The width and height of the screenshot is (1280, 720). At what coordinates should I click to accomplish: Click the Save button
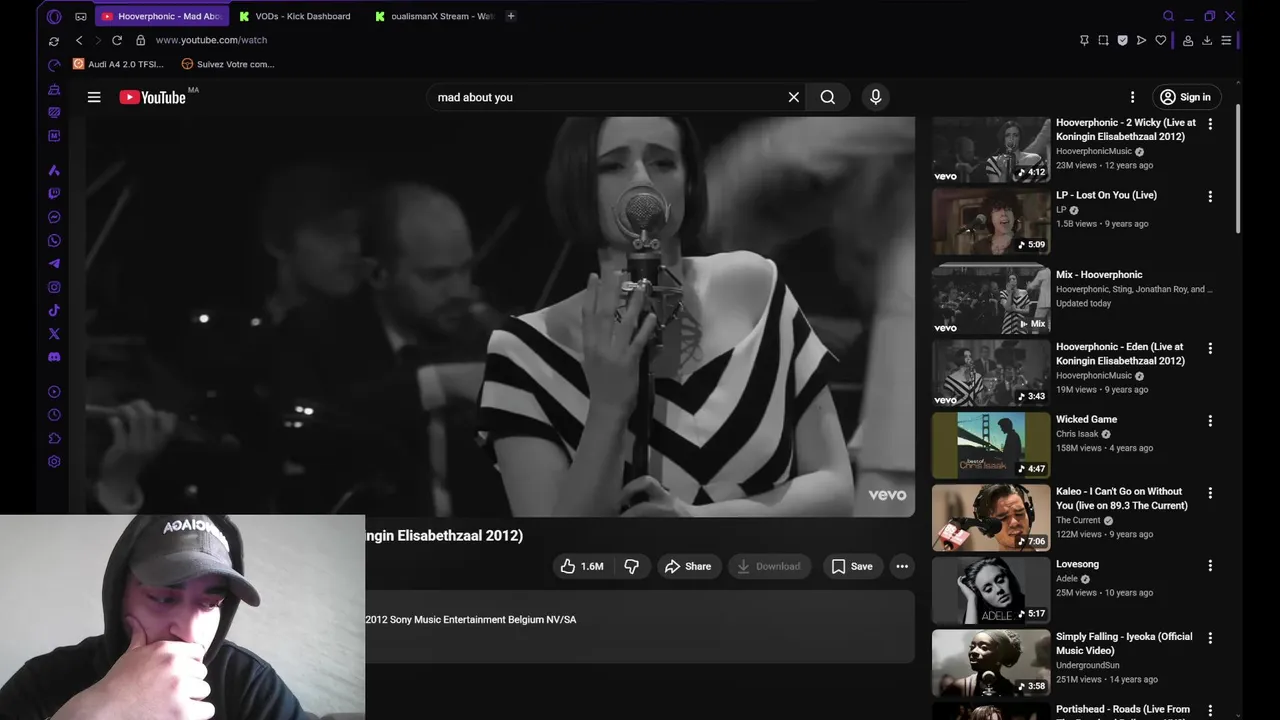(852, 566)
